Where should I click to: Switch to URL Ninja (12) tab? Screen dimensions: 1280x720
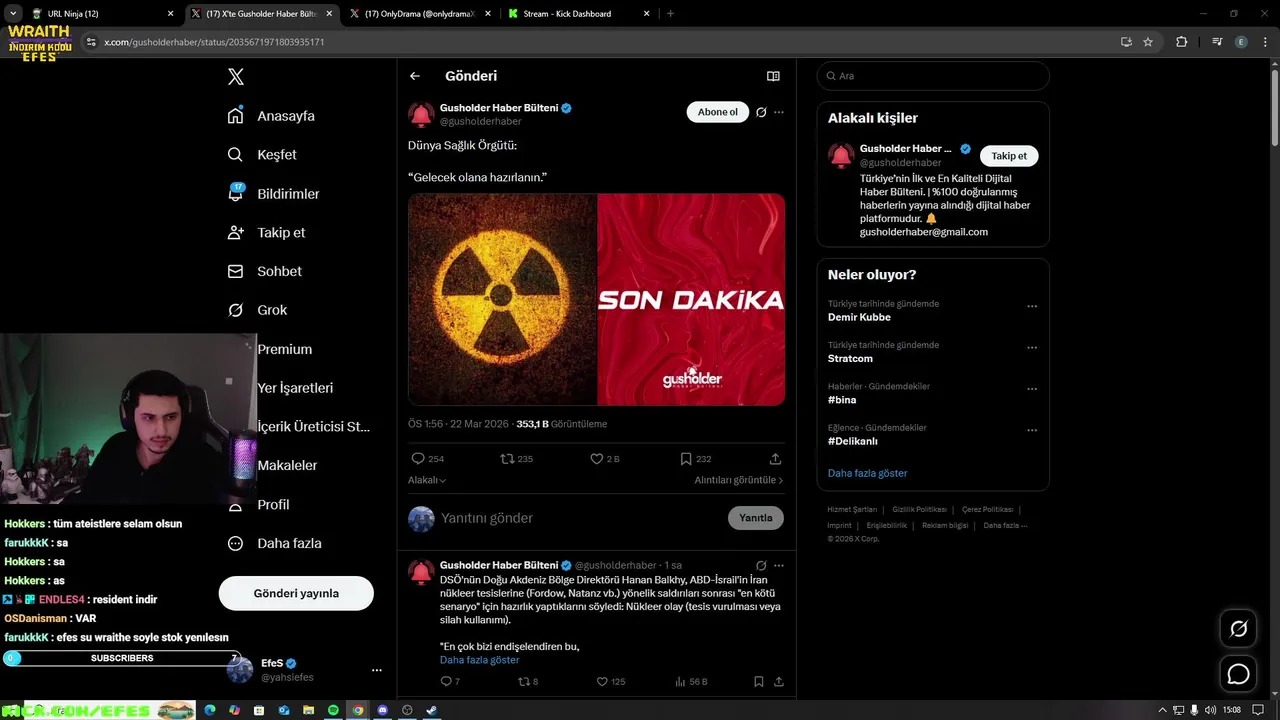tap(100, 14)
